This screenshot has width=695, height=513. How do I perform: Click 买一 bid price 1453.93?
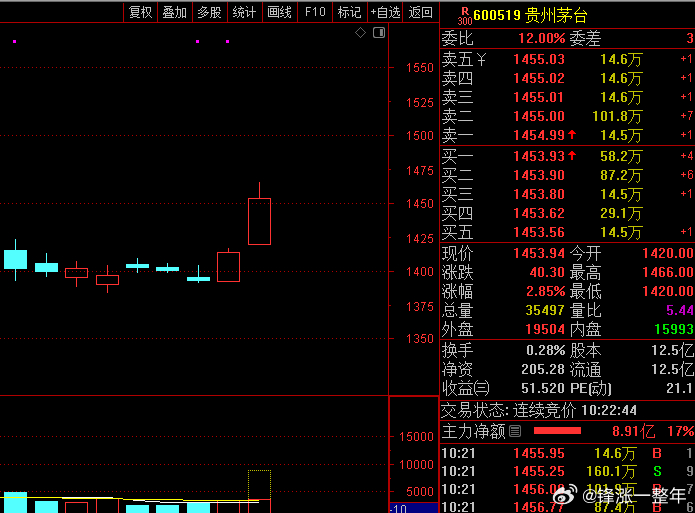coord(539,156)
